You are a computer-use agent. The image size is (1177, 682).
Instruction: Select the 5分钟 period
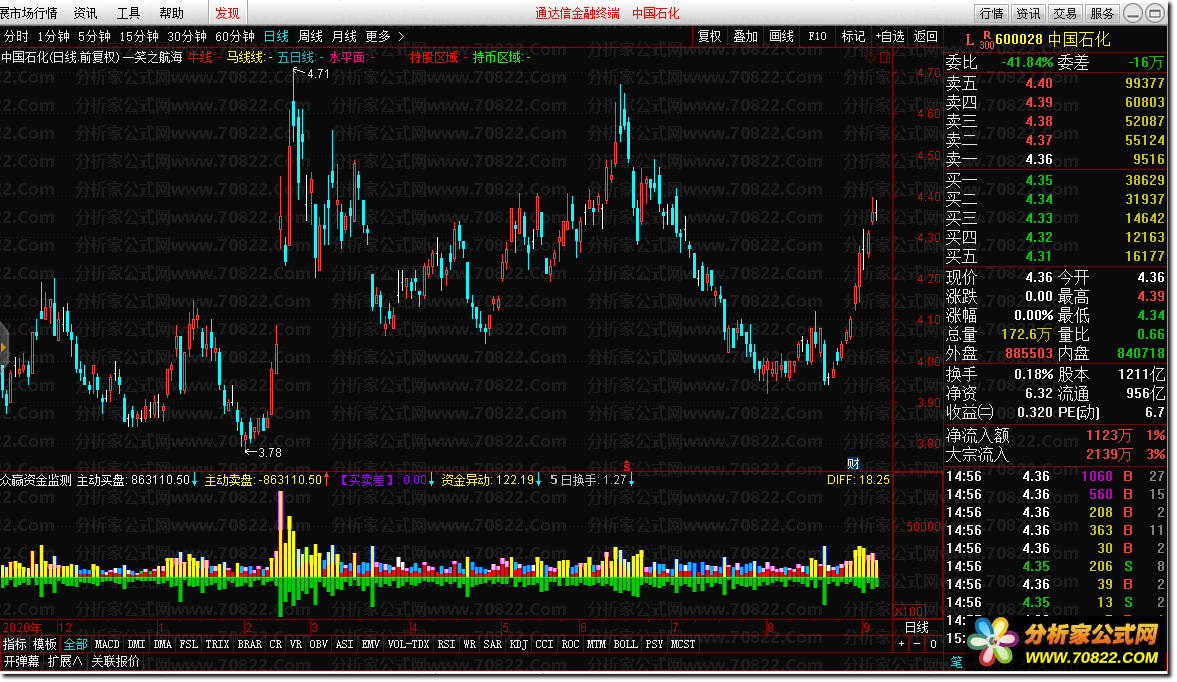94,36
